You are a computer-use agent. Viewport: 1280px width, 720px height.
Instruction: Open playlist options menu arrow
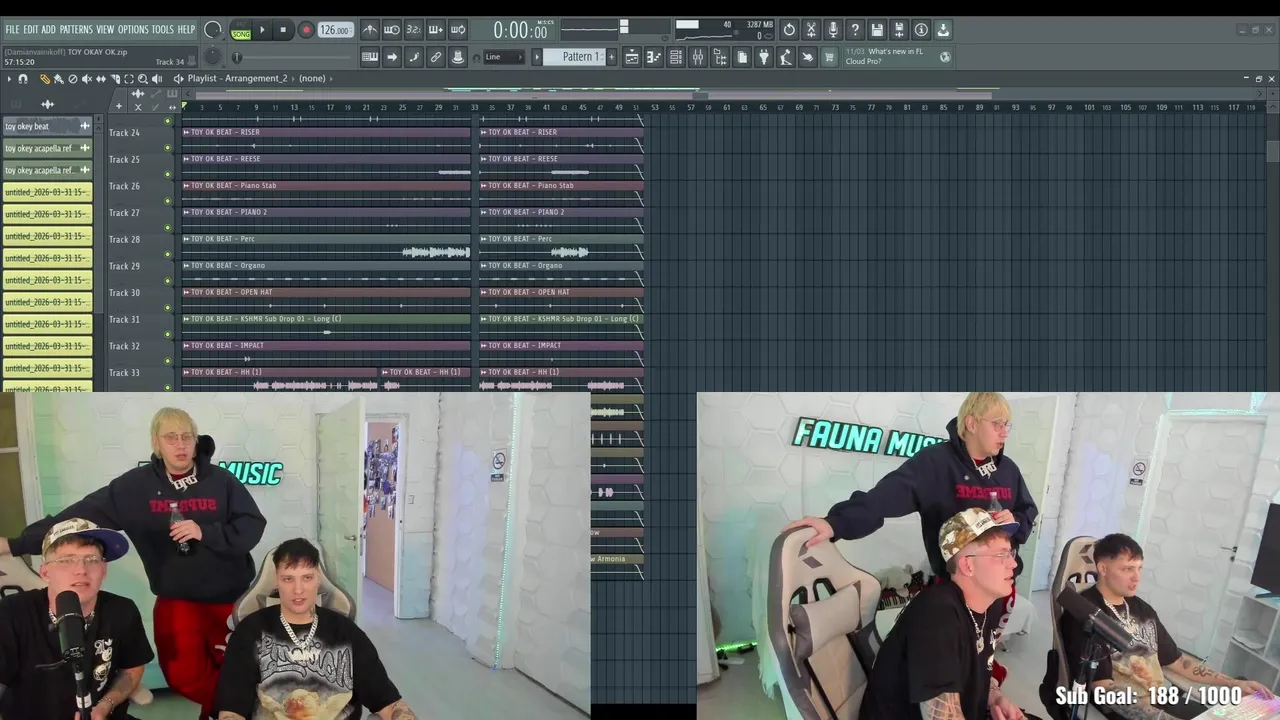tap(9, 78)
